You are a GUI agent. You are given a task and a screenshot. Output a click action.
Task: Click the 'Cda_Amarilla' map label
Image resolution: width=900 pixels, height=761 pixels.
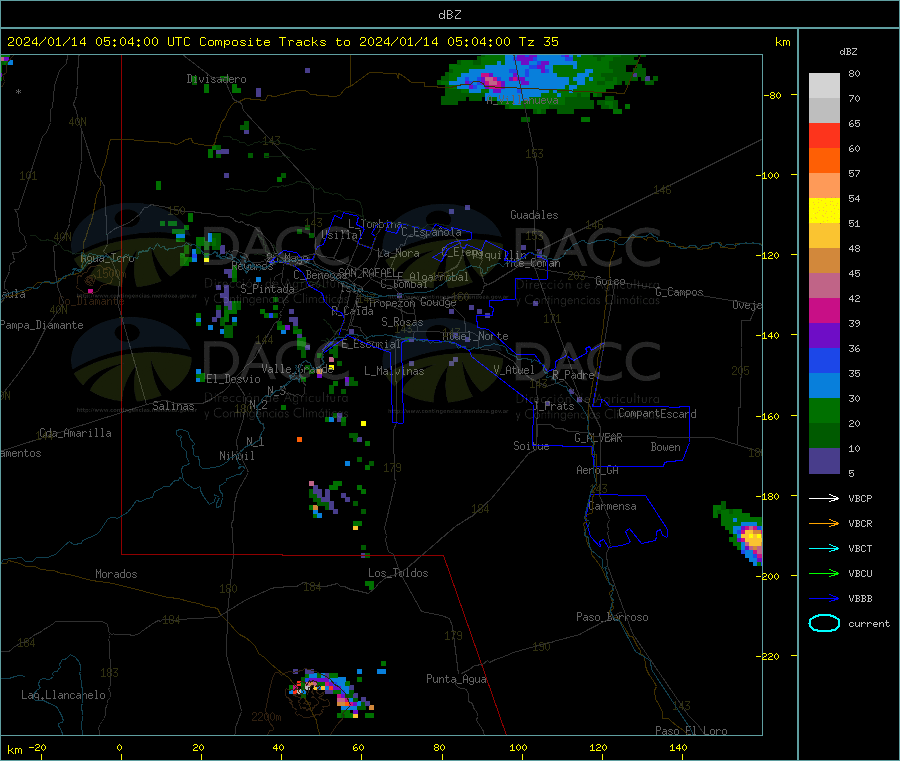click(x=75, y=433)
